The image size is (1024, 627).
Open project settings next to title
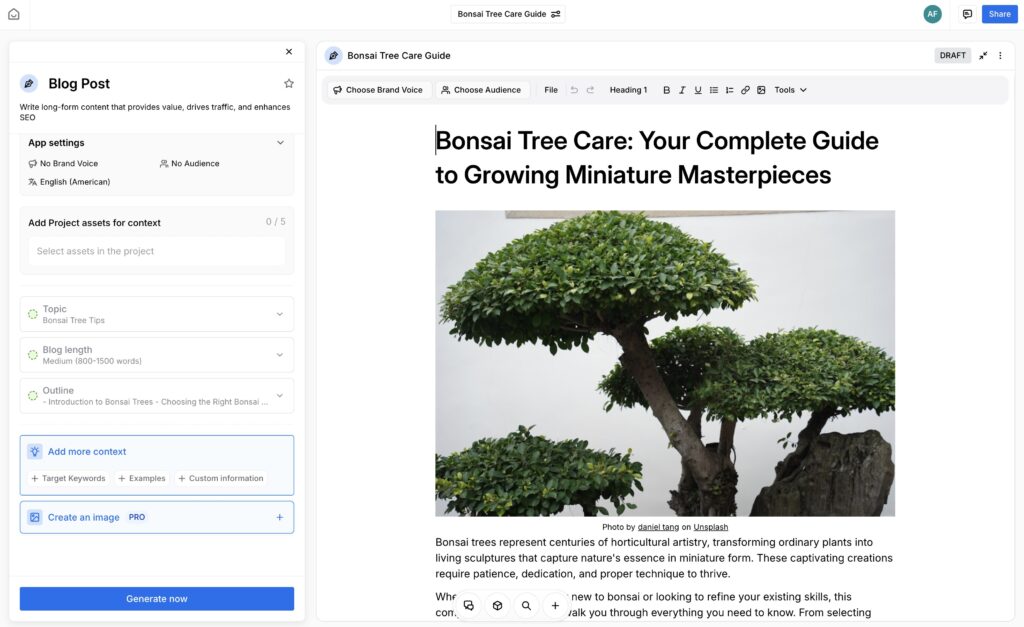556,14
